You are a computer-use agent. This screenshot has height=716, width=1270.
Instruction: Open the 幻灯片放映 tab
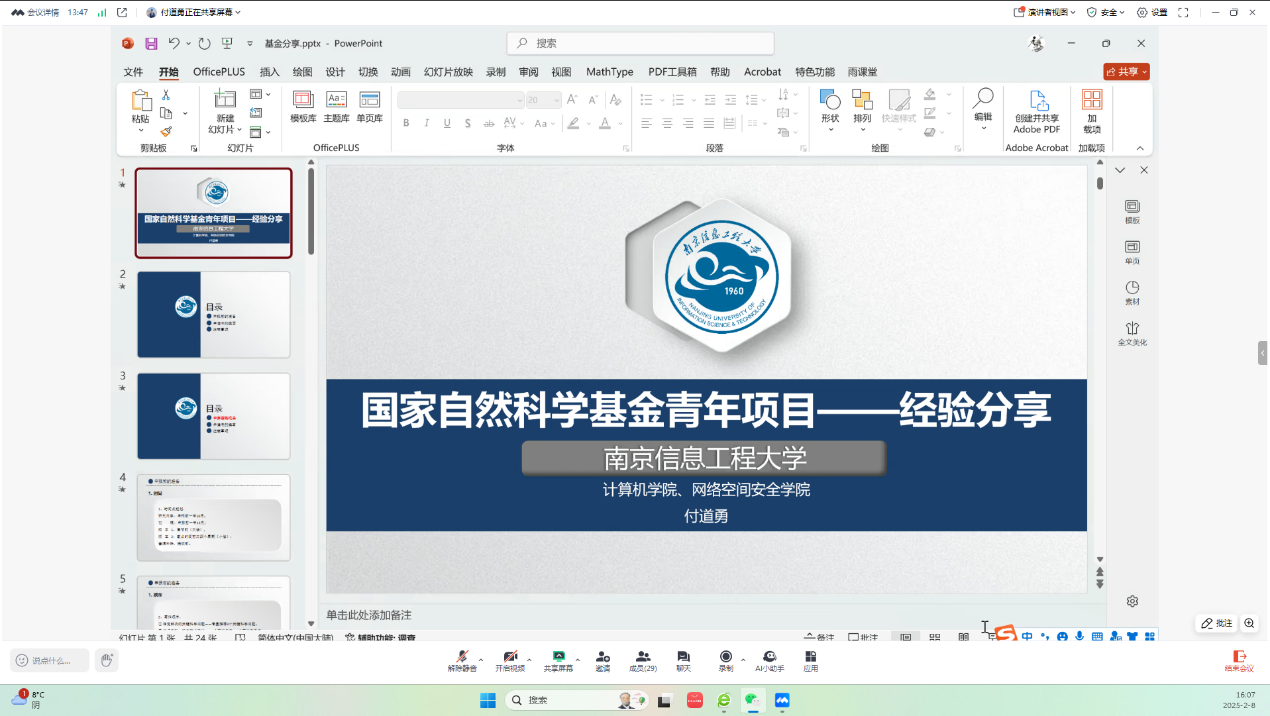448,72
